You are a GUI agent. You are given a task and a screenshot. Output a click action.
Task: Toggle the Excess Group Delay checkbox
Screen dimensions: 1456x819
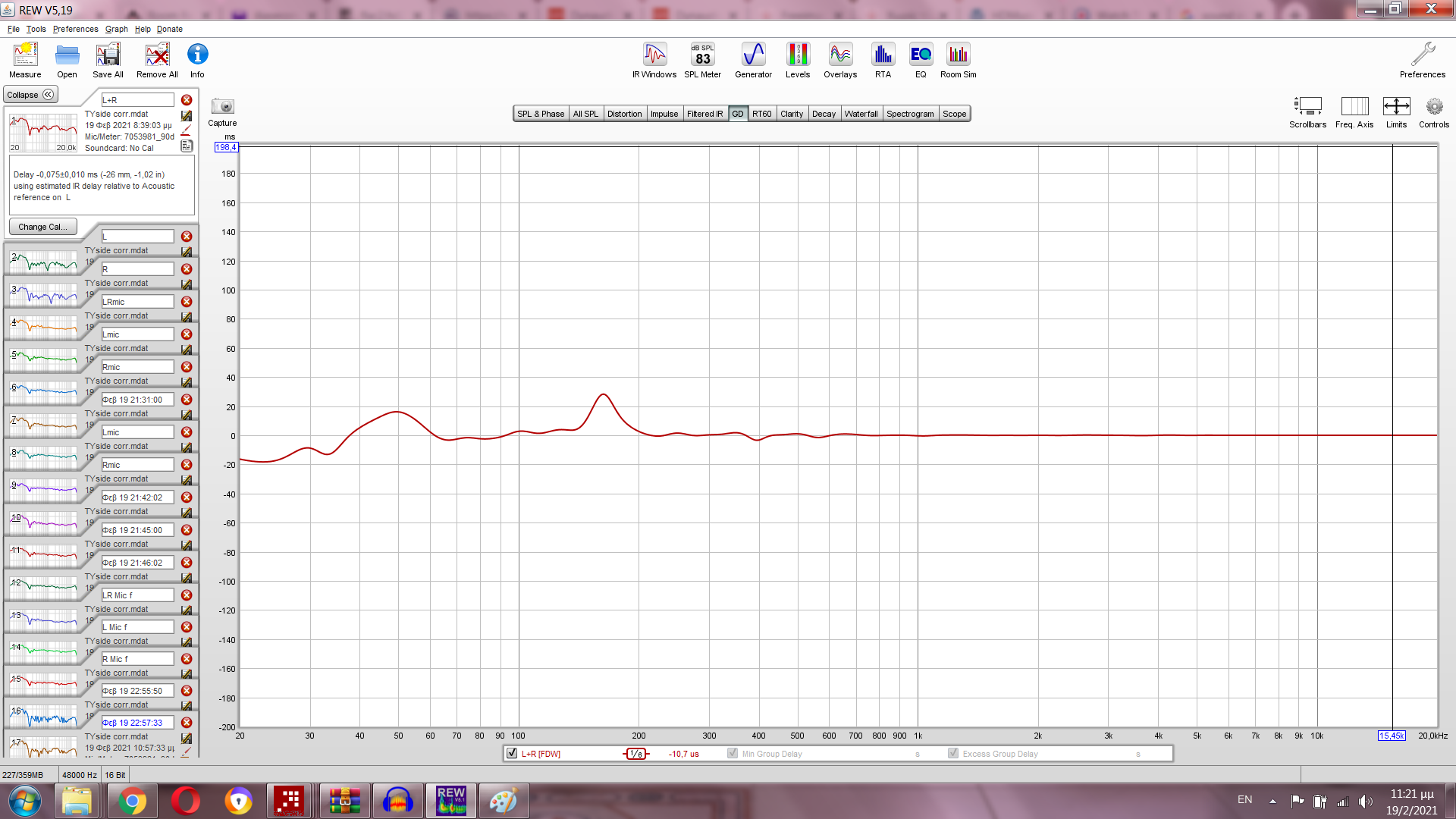(953, 754)
